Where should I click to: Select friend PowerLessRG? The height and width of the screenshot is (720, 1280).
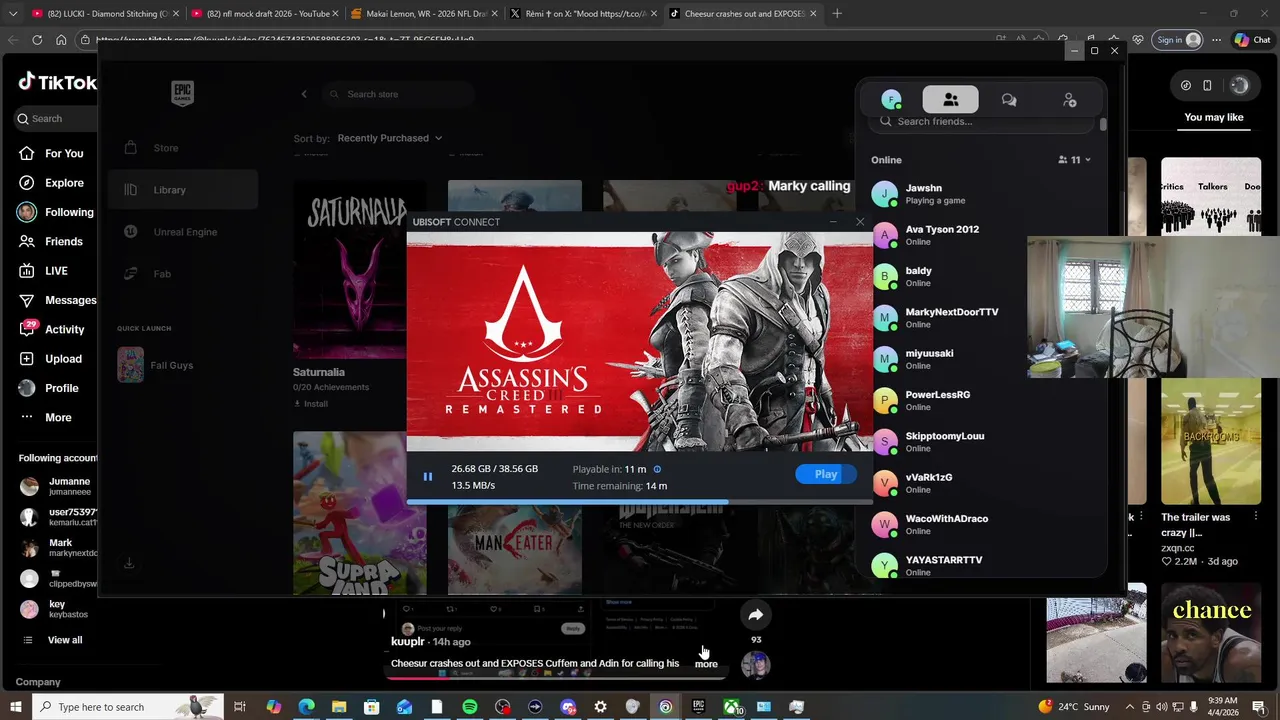tap(980, 401)
